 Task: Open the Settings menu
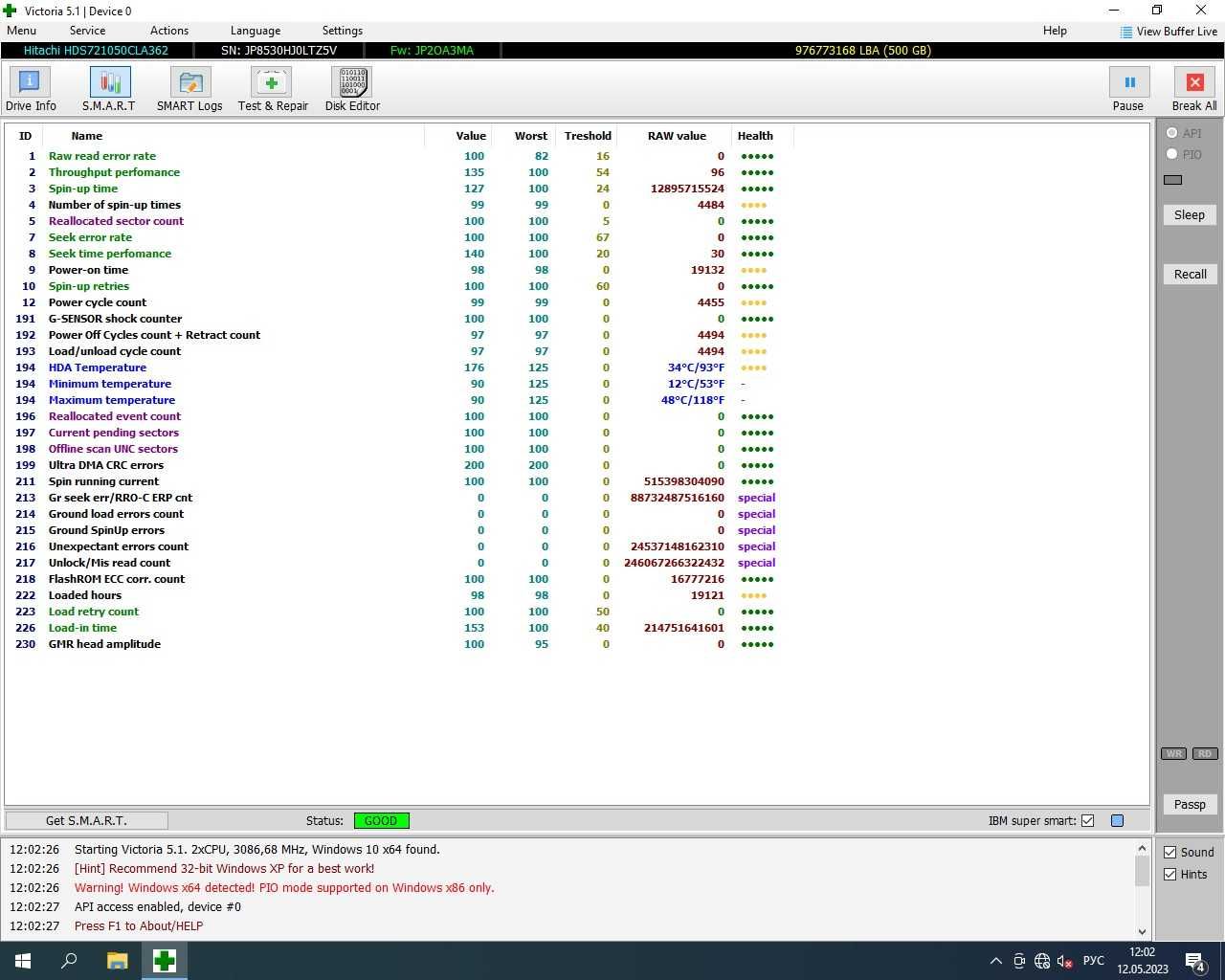343,31
